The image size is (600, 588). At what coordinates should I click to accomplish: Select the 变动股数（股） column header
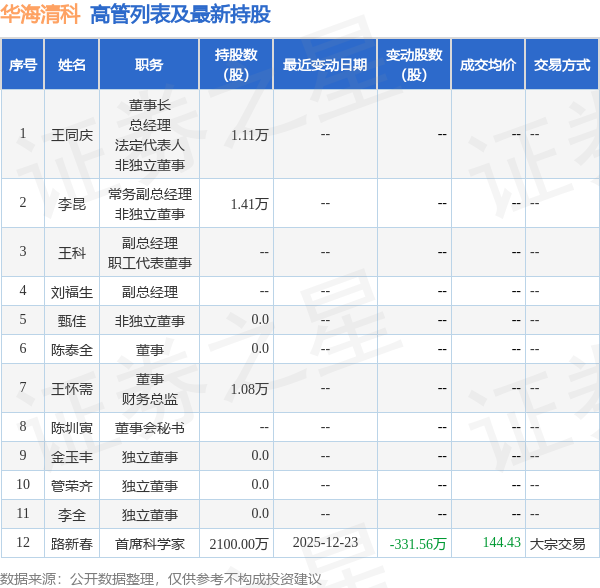click(414, 65)
